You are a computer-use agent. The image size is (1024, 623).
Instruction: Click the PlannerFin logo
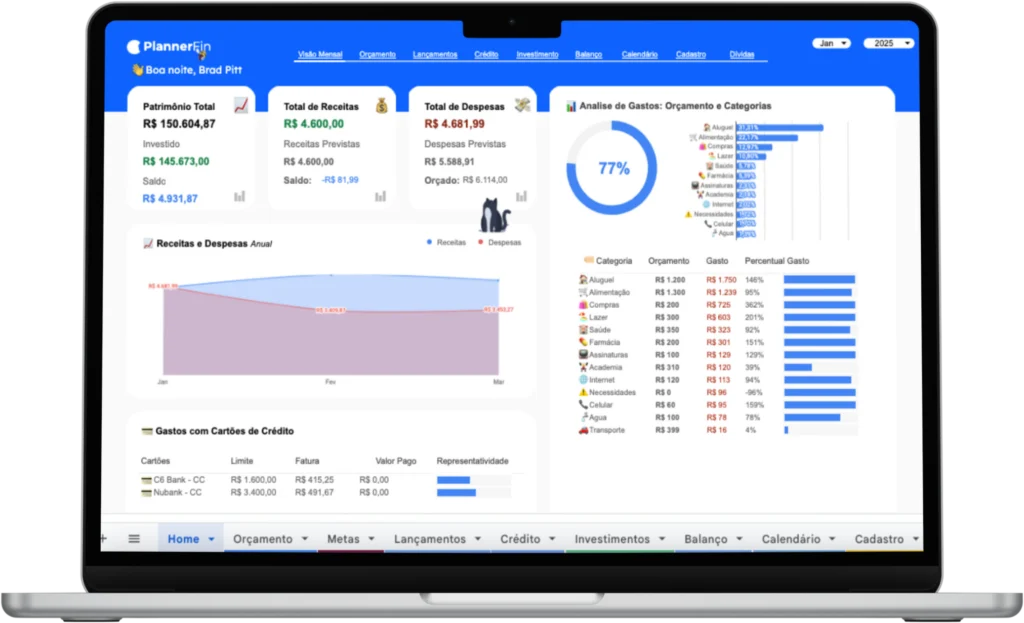pos(172,47)
